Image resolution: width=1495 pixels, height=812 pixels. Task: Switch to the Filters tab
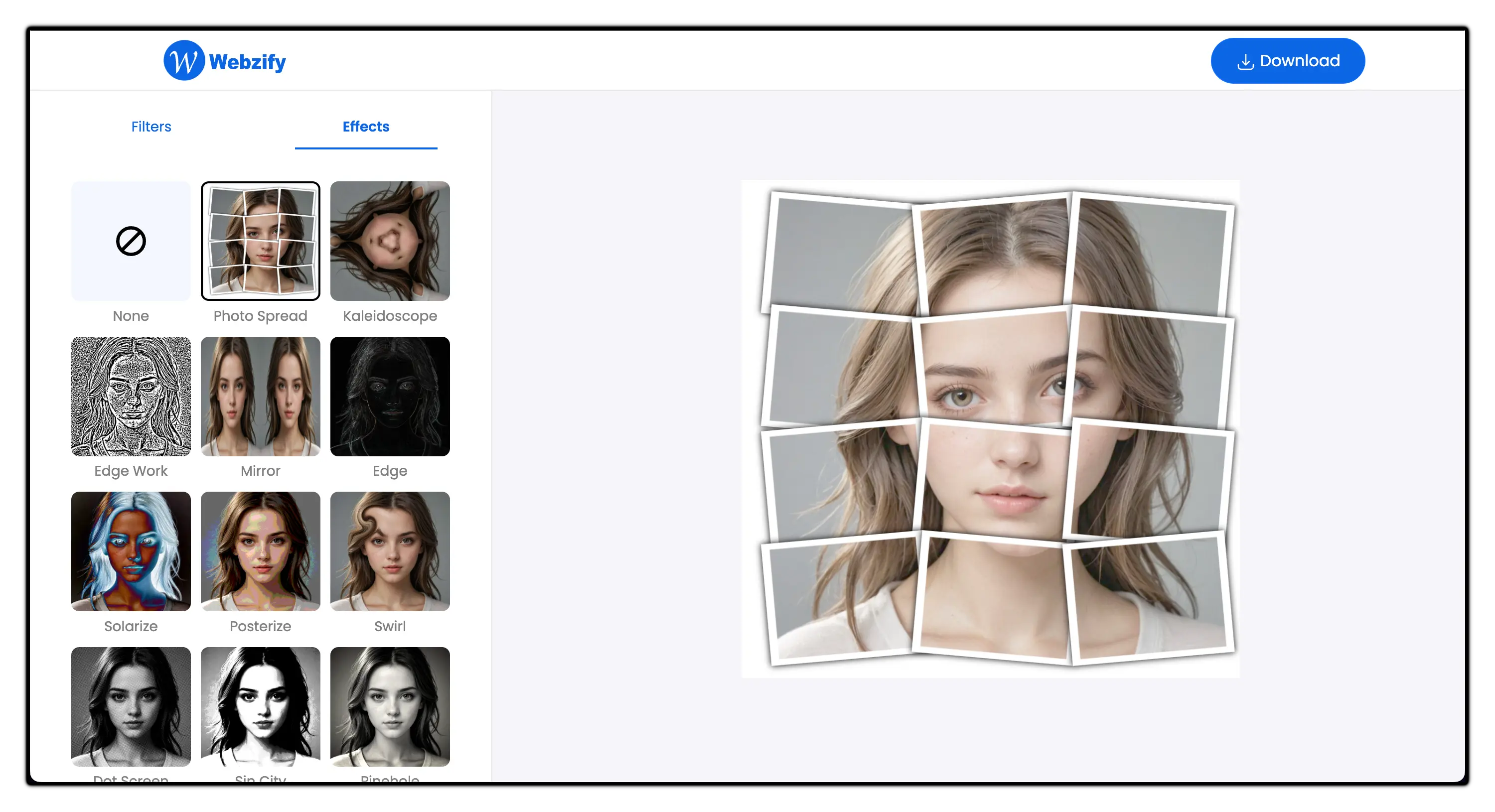click(x=151, y=127)
